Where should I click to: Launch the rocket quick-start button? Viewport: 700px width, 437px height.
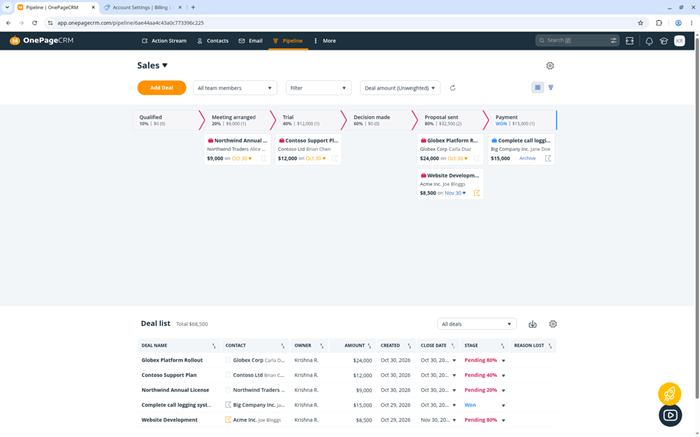pyautogui.click(x=670, y=394)
